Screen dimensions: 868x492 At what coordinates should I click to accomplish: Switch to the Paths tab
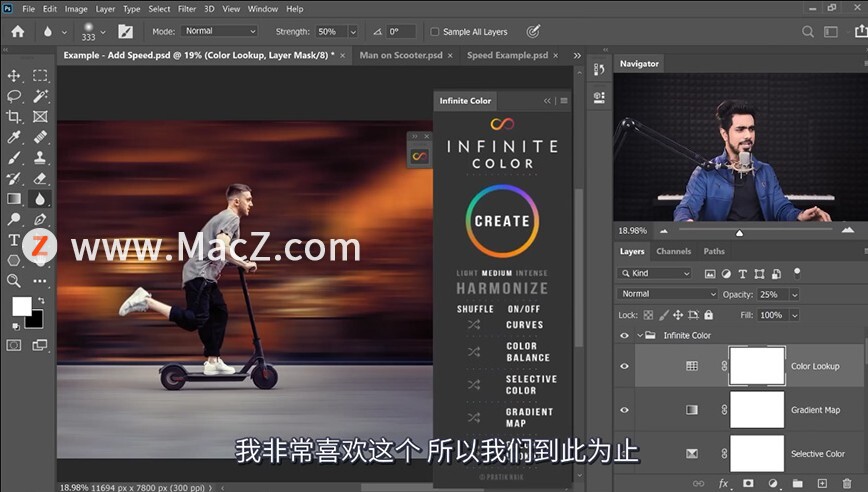(714, 251)
